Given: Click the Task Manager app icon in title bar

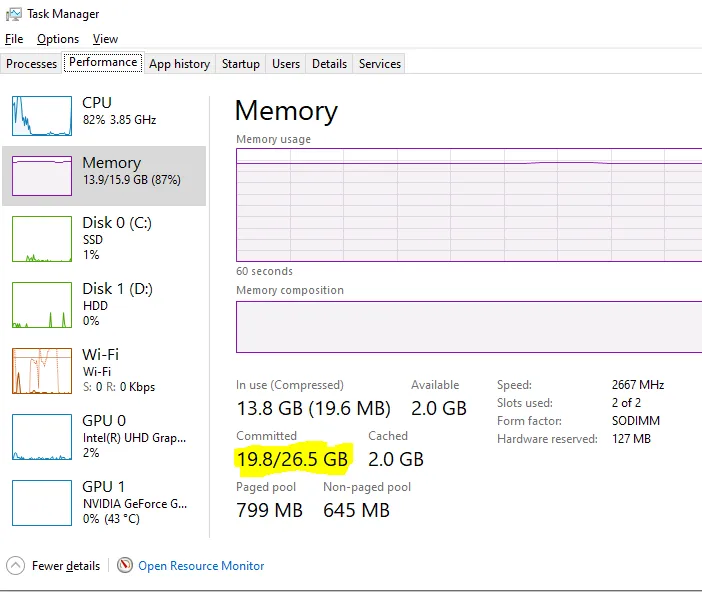Looking at the screenshot, I should click(x=13, y=14).
